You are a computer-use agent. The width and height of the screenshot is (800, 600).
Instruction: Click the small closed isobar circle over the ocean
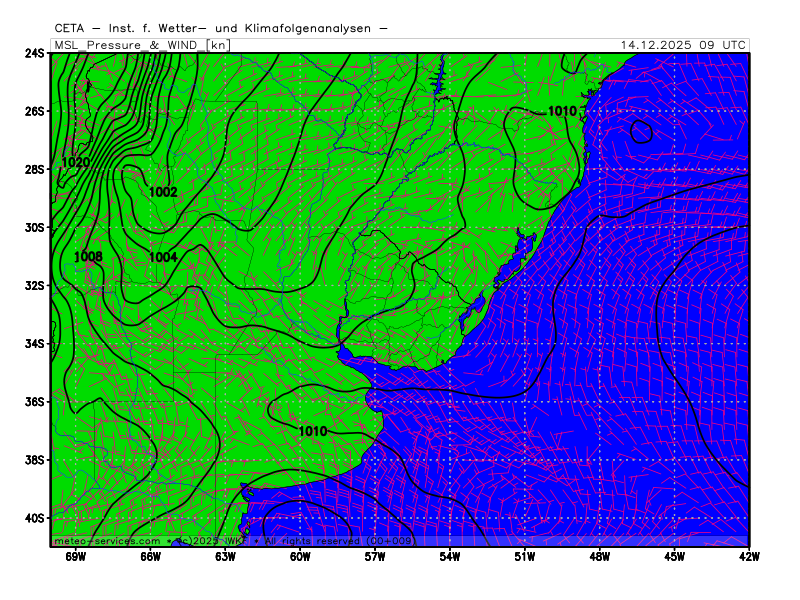tap(642, 131)
